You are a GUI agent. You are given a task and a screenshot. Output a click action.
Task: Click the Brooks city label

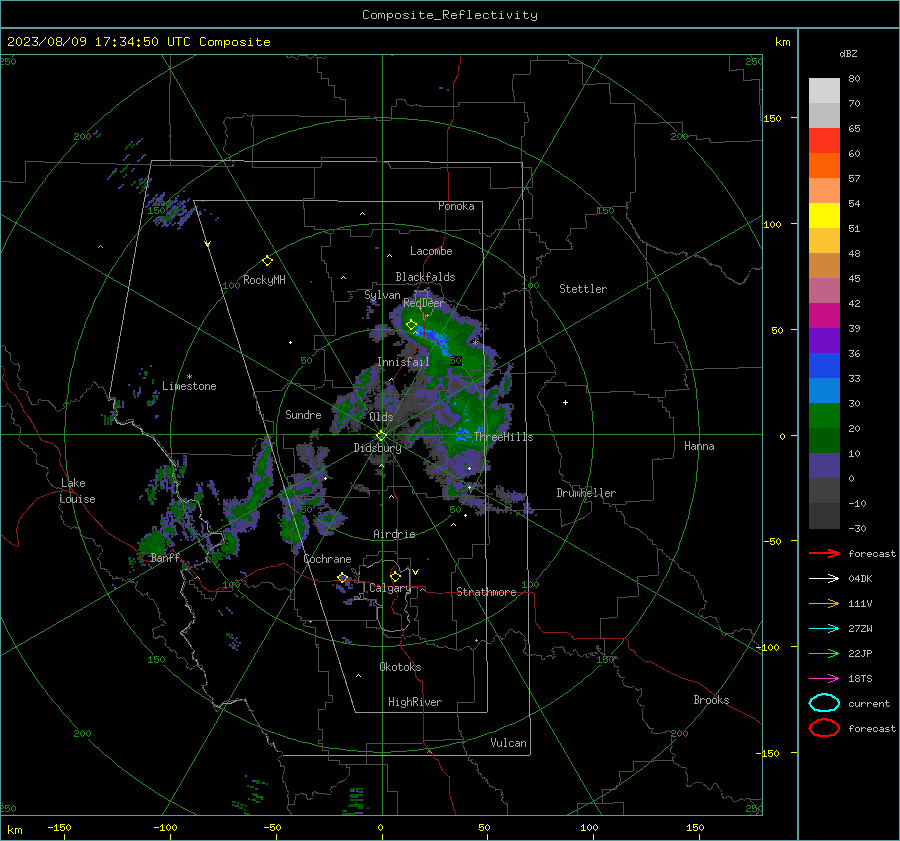click(x=711, y=700)
